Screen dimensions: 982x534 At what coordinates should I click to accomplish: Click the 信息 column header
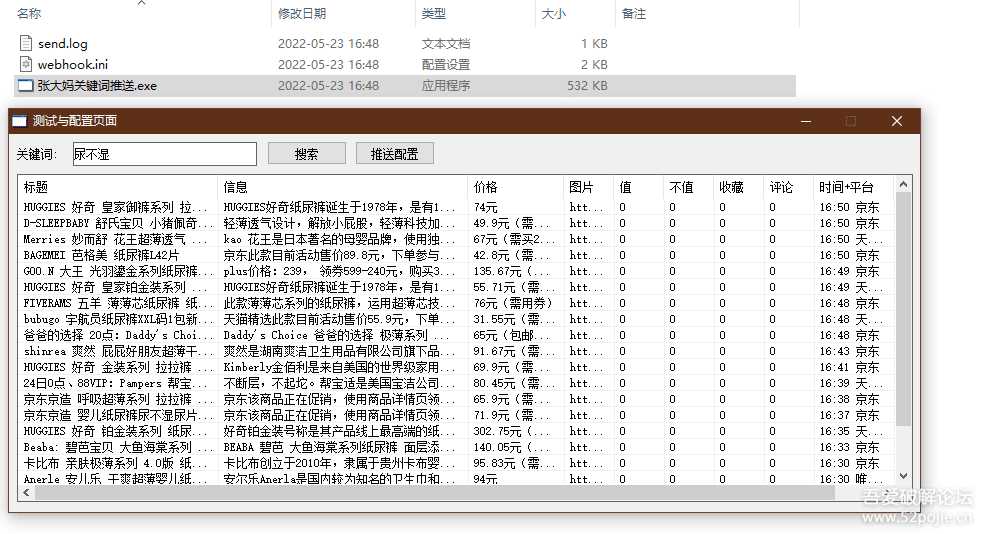[343, 187]
